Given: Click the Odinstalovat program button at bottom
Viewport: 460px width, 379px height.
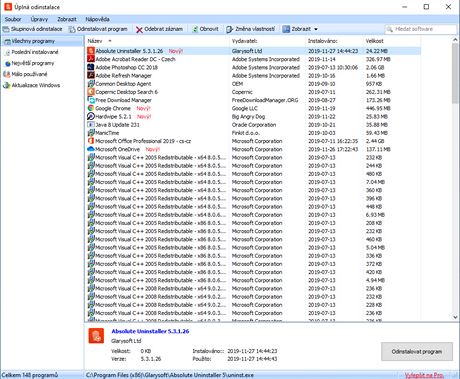Looking at the screenshot, I should [417, 352].
